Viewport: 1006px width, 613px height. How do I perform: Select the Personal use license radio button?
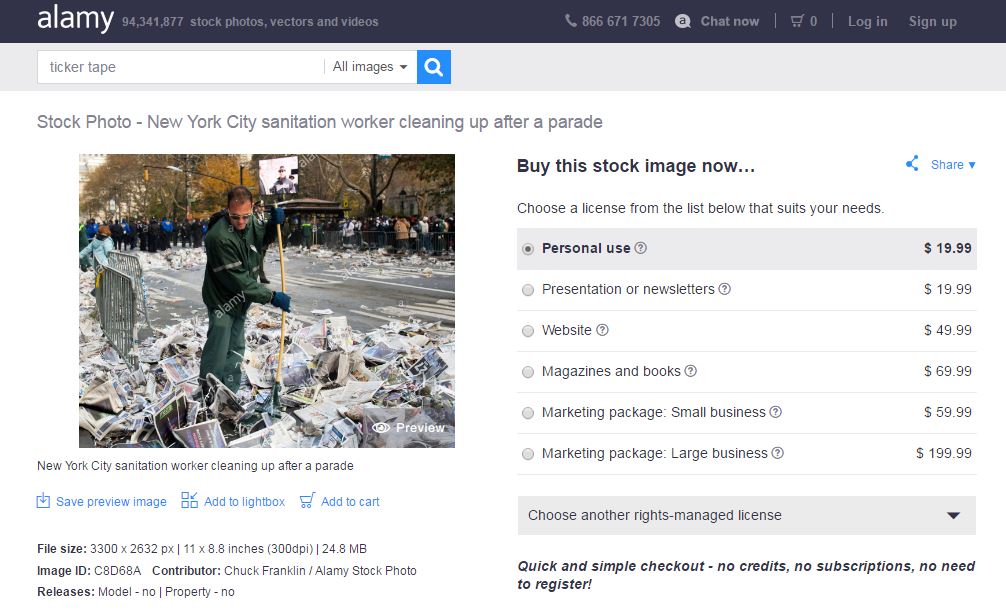pos(528,249)
